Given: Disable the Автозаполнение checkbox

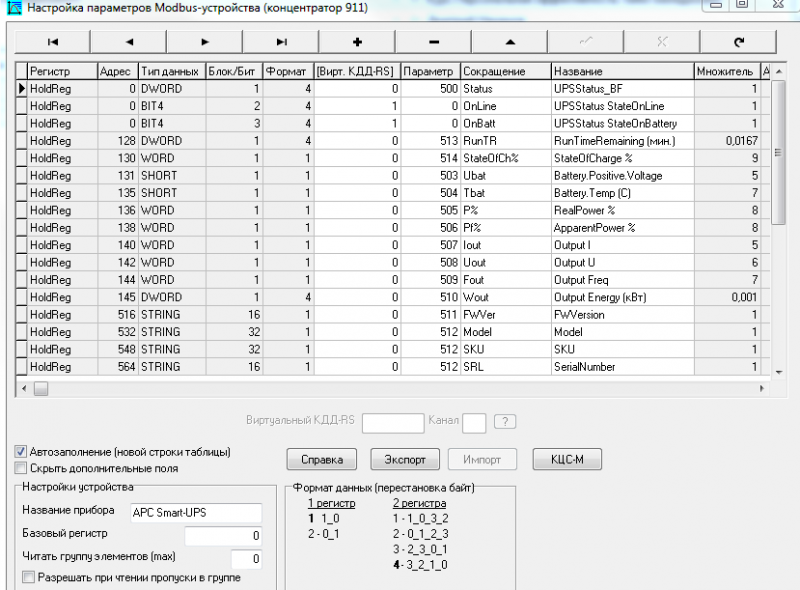Looking at the screenshot, I should click(21, 450).
